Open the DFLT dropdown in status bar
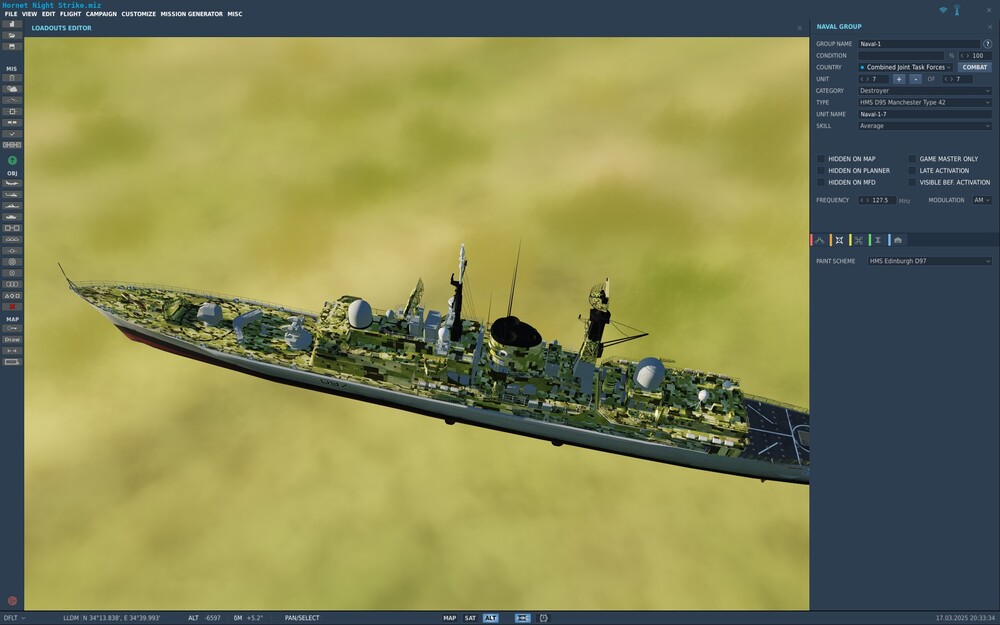The width and height of the screenshot is (1000, 625). [x=14, y=618]
